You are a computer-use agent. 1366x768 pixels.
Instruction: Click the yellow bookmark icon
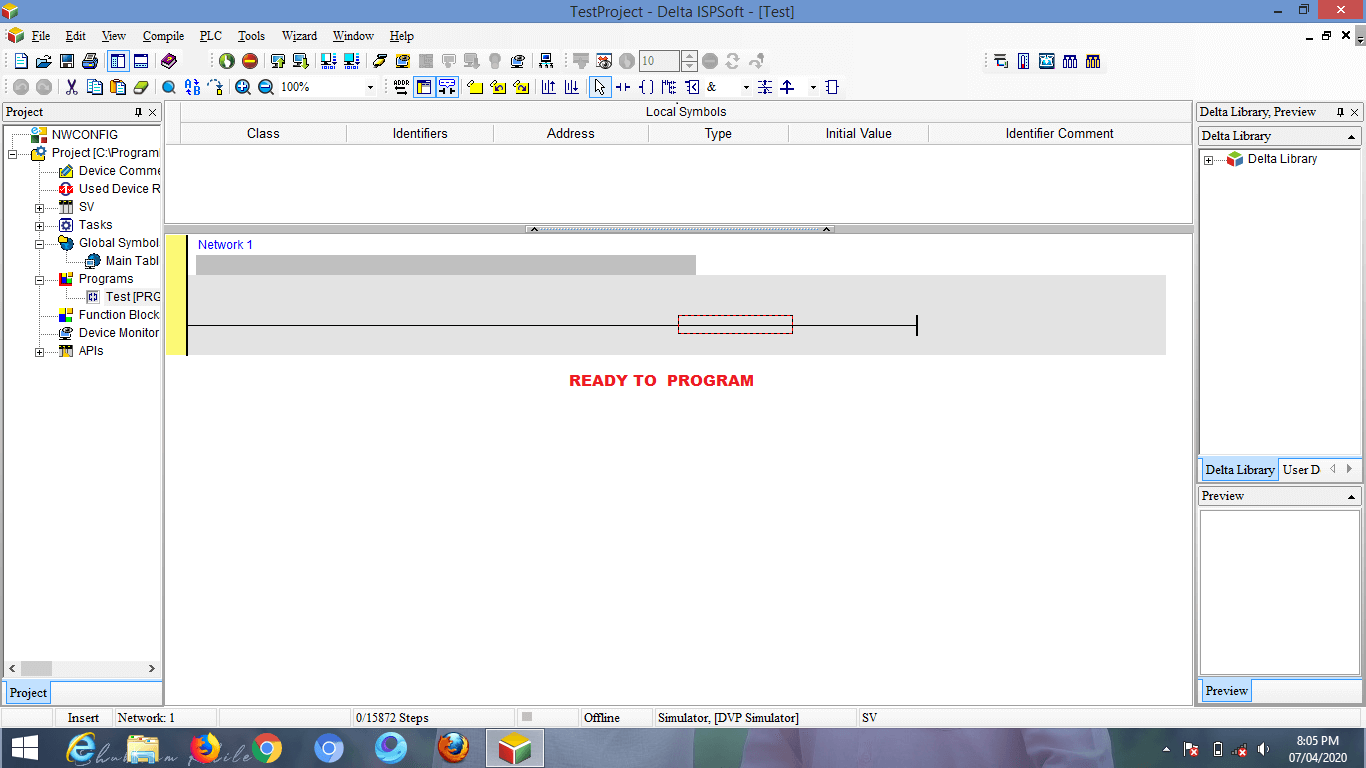pyautogui.click(x=475, y=87)
